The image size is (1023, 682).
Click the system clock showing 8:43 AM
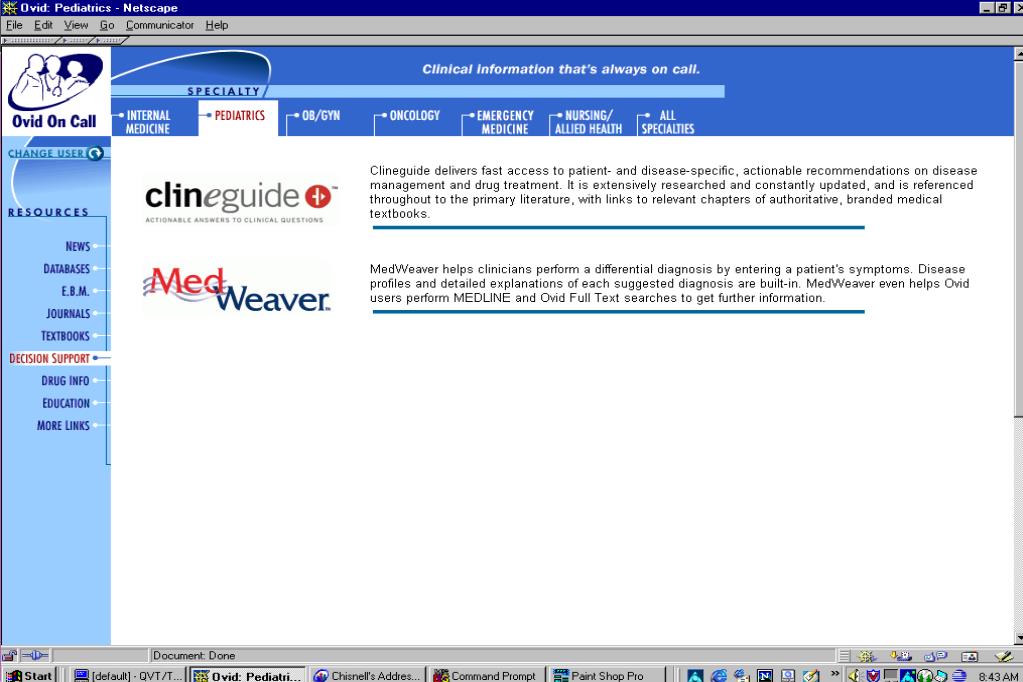[998, 677]
